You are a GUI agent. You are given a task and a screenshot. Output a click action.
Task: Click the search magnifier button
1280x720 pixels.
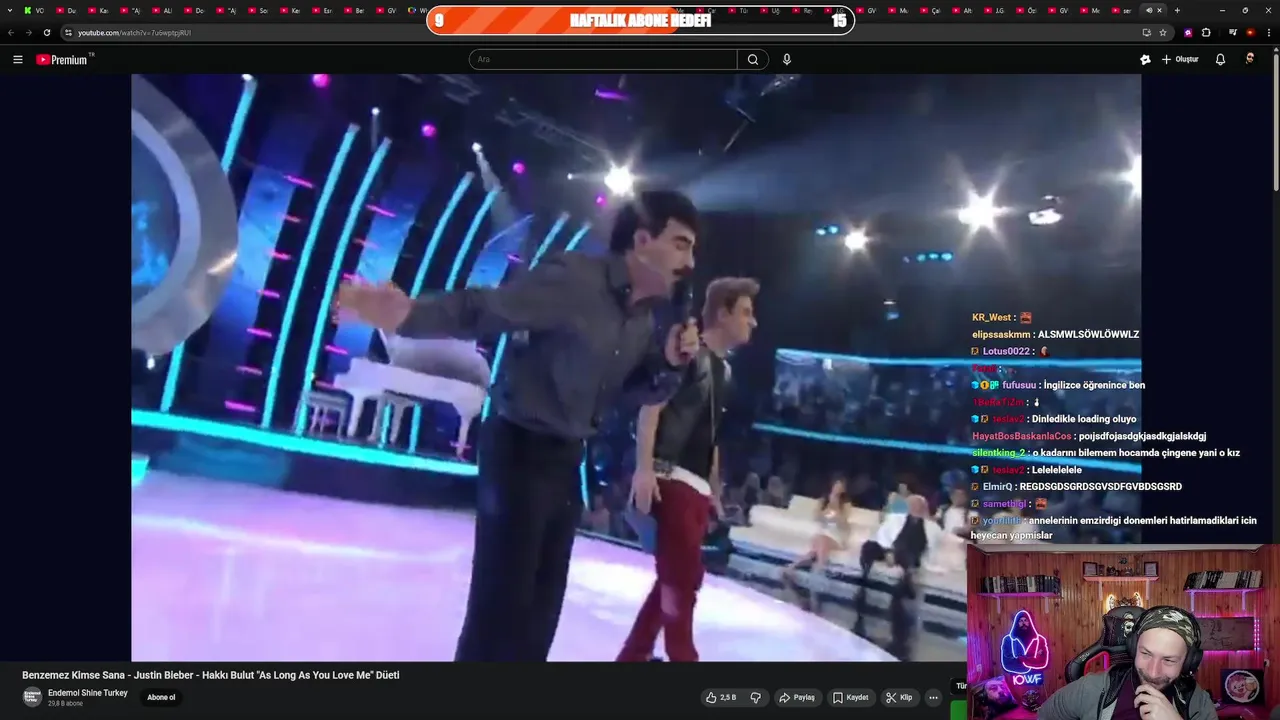753,60
